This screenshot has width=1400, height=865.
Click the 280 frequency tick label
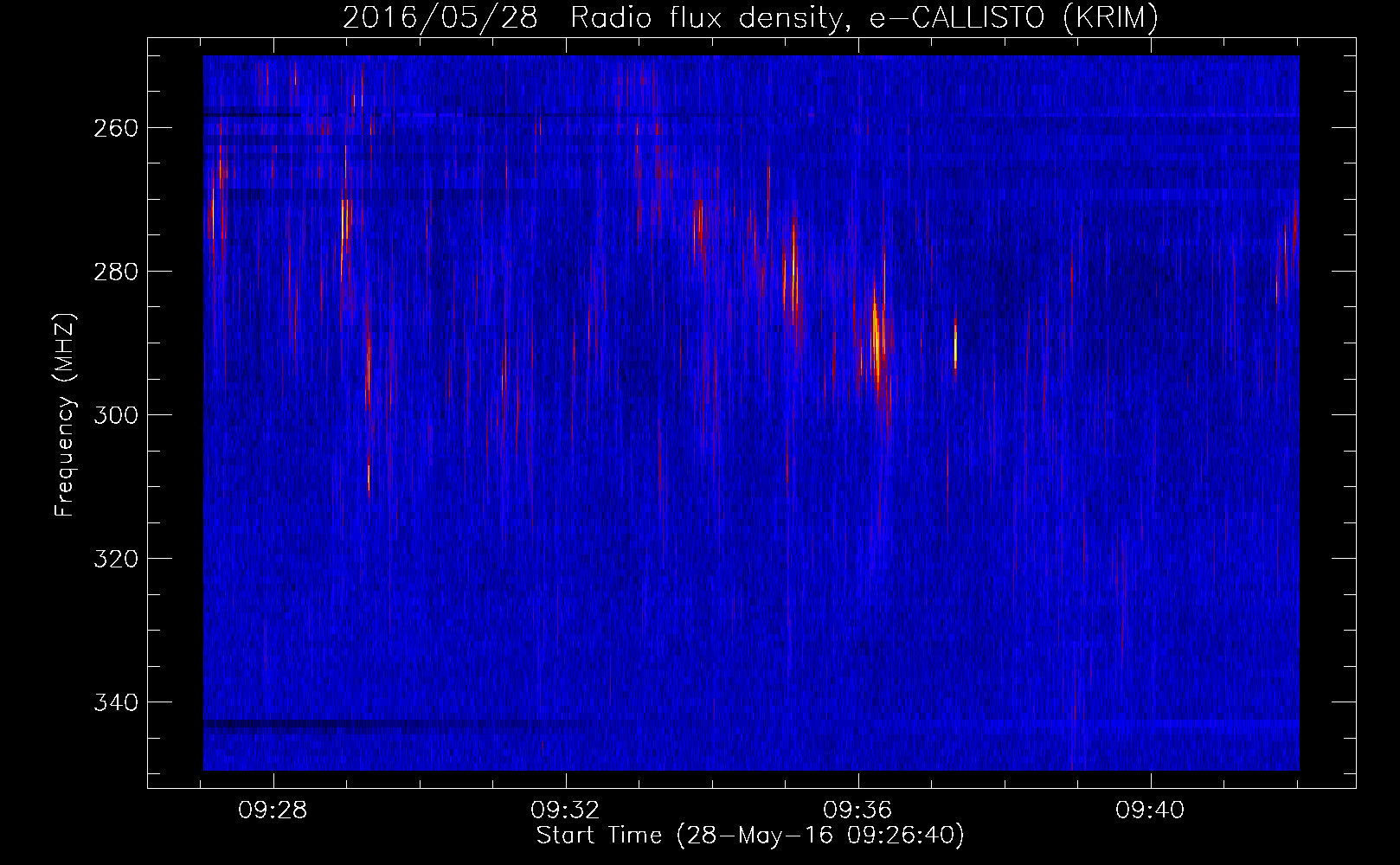coord(116,272)
